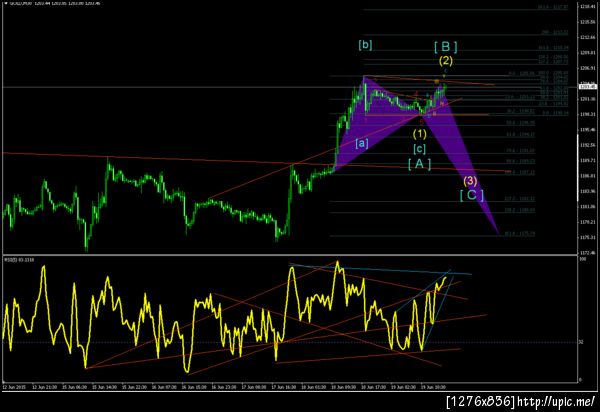This screenshot has width=600, height=412.
Task: Click the 15 Jun 14:30 time axis label
Action: pos(104,387)
